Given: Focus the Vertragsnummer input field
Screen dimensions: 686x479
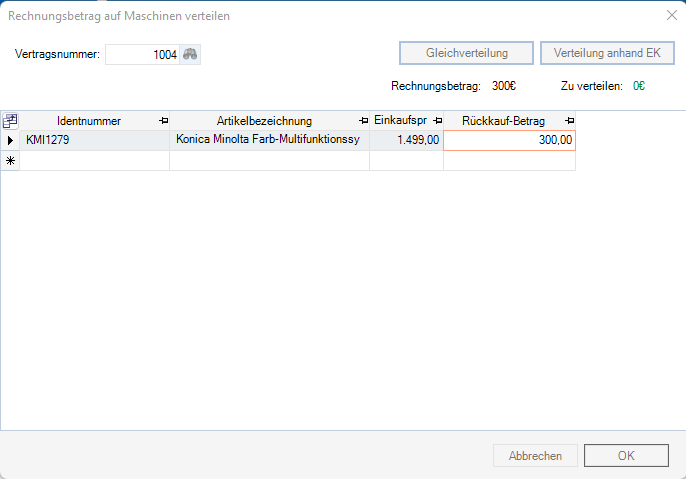Looking at the screenshot, I should [141, 54].
